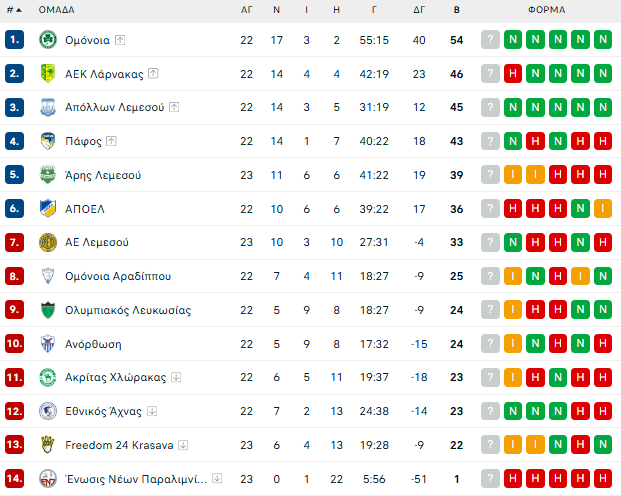Click the ΑΕΚ Λάρνακας club logo
This screenshot has width=621, height=496.
click(47, 74)
